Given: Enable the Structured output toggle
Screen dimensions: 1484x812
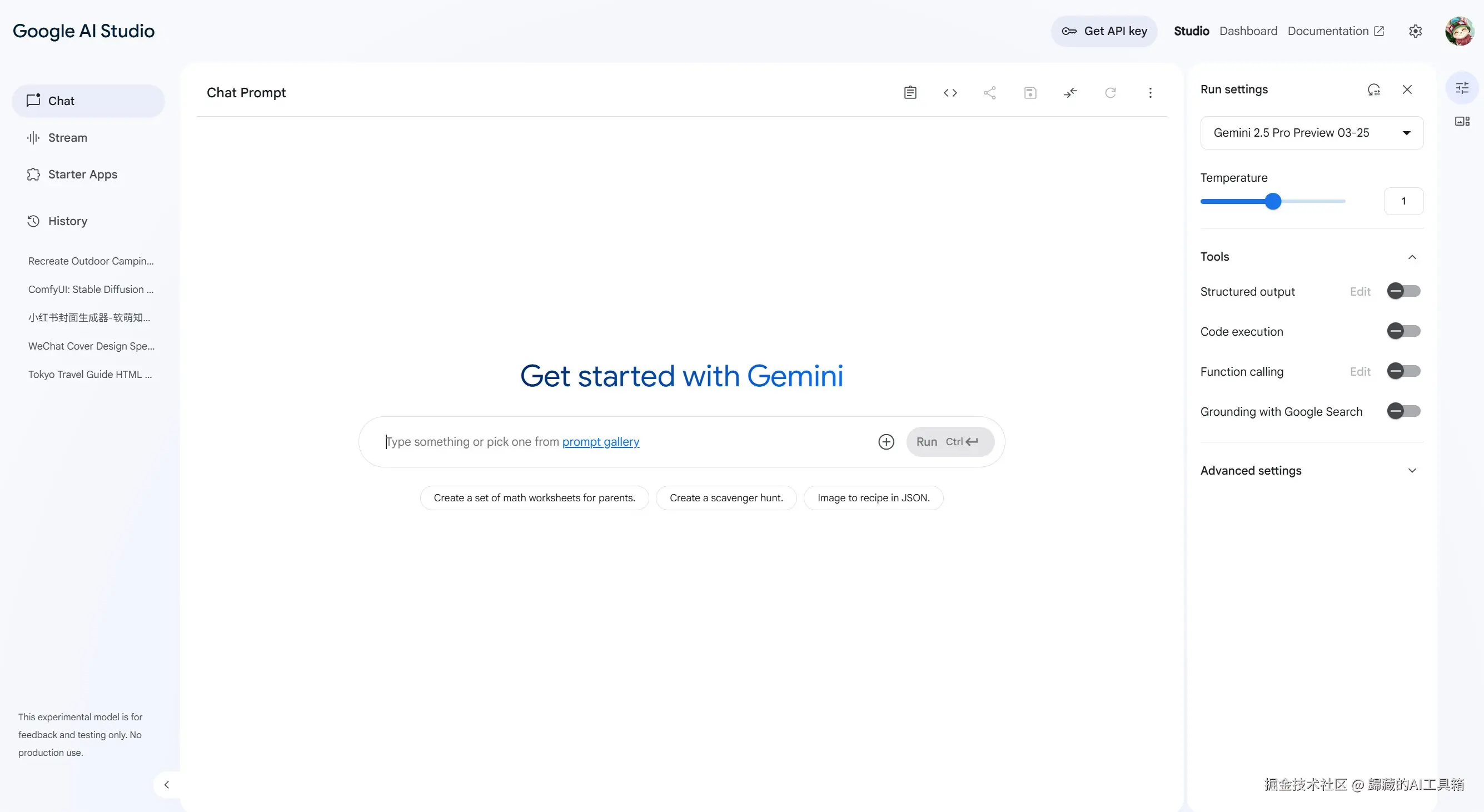Looking at the screenshot, I should point(1403,291).
